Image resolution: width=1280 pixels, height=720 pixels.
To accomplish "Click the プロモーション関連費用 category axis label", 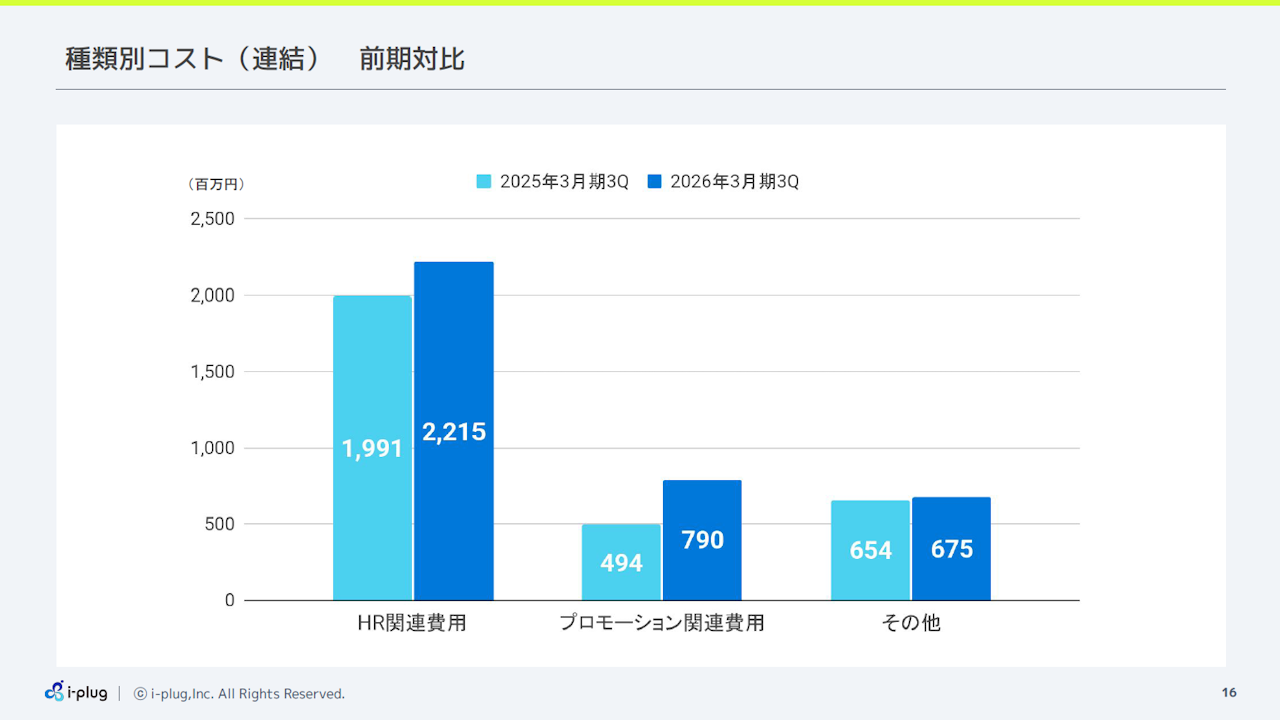I will pos(662,623).
